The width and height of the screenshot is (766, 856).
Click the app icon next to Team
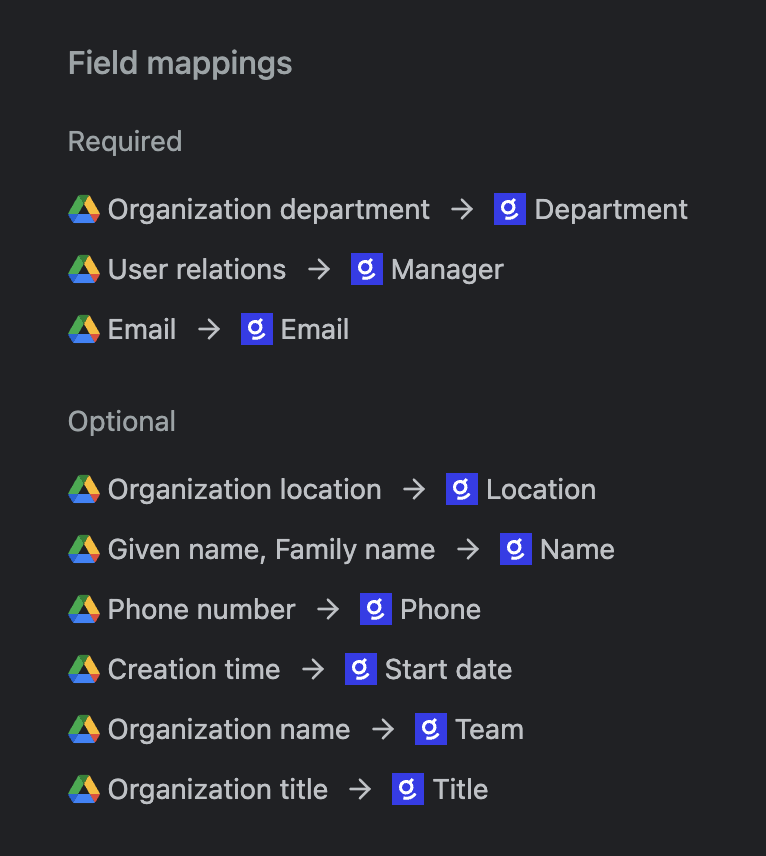(431, 730)
